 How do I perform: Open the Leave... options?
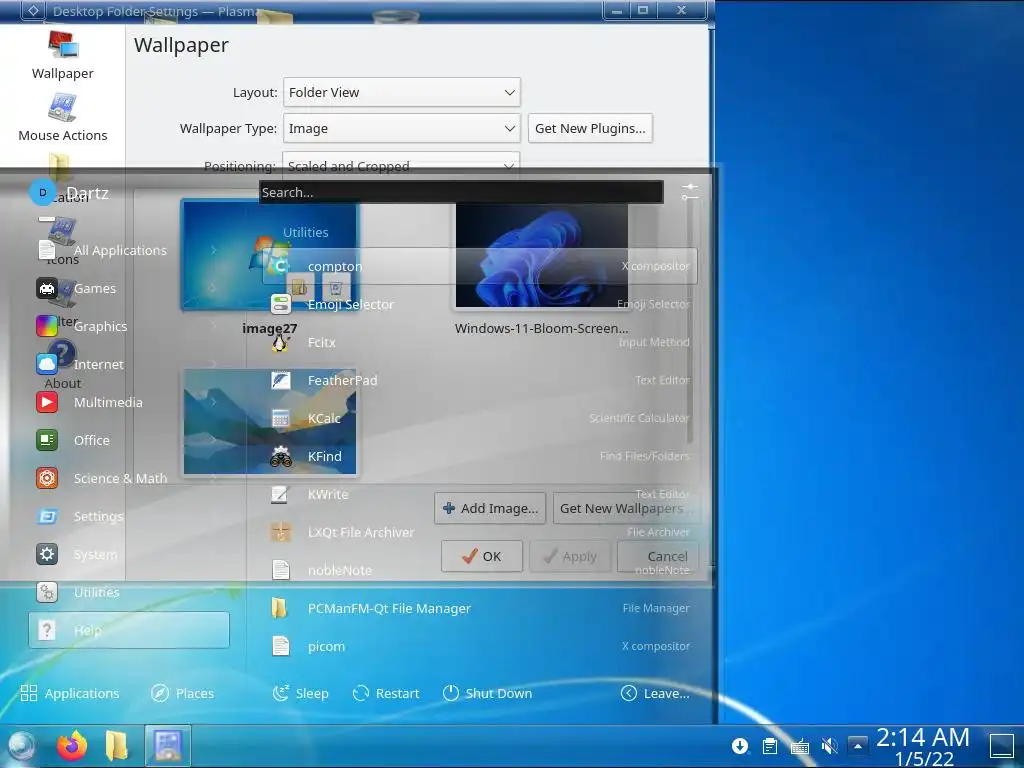click(x=655, y=693)
